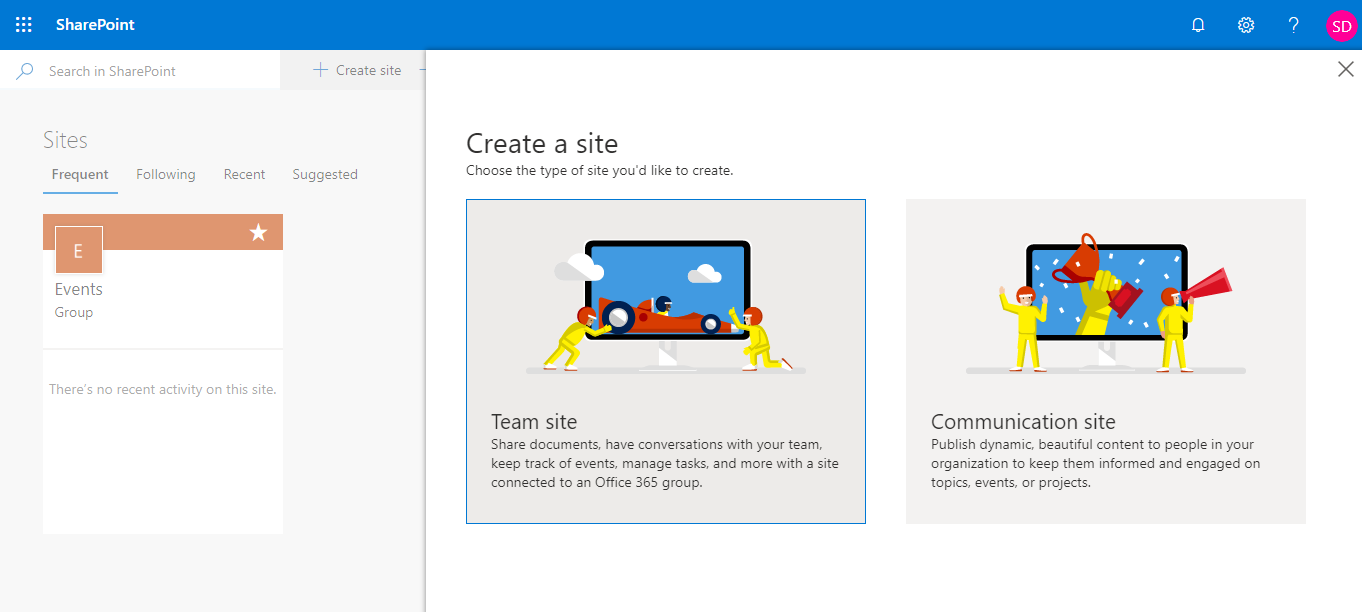
Task: Click the Events site E logo
Action: [78, 249]
